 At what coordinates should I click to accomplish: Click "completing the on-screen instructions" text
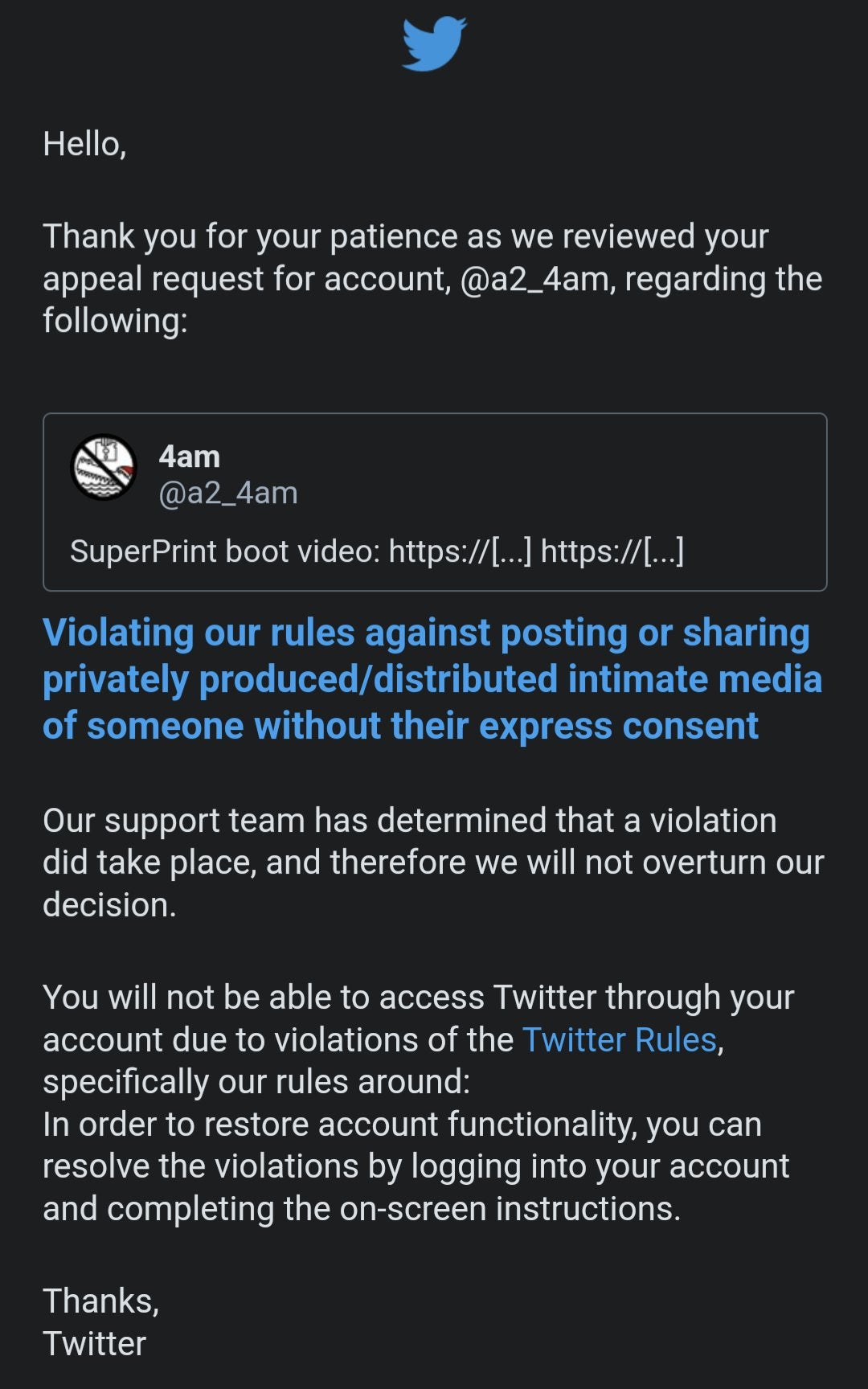393,1209
